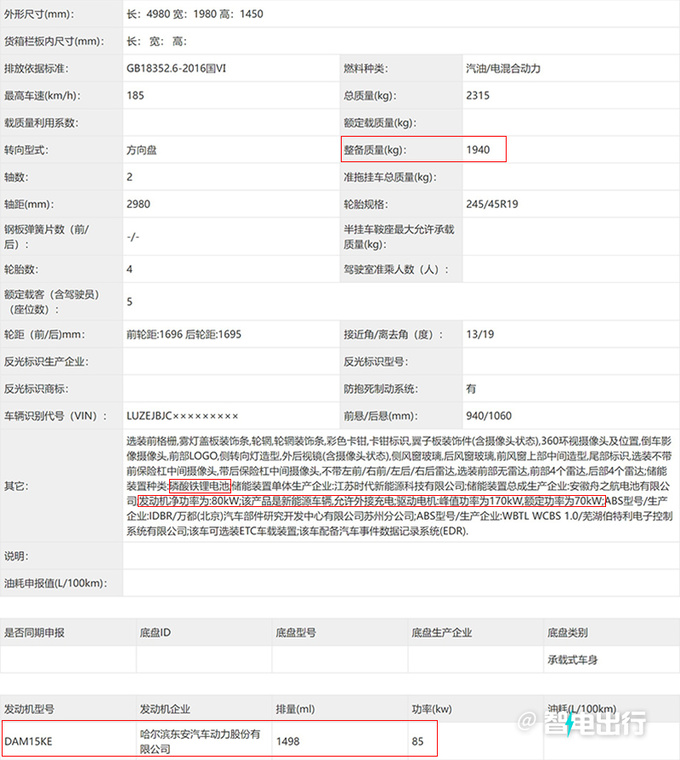Click the 额定载客(含驾驶员) label

[51, 301]
